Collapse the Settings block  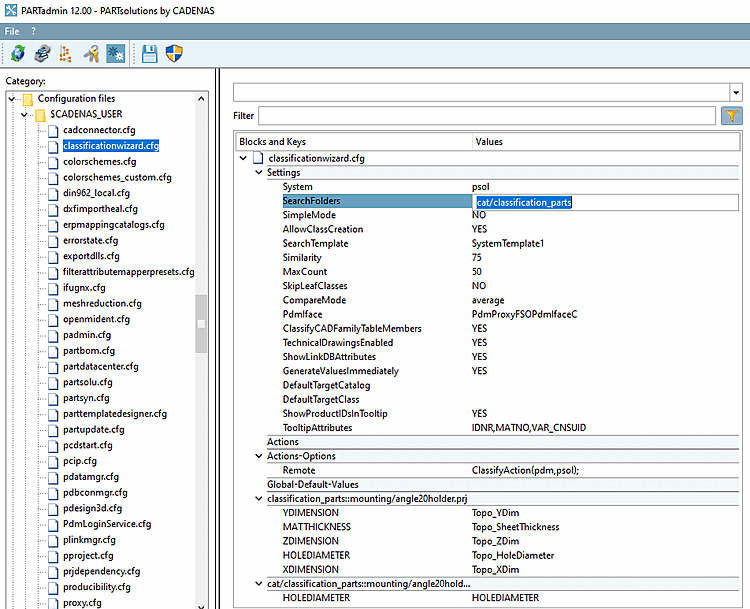(260, 173)
